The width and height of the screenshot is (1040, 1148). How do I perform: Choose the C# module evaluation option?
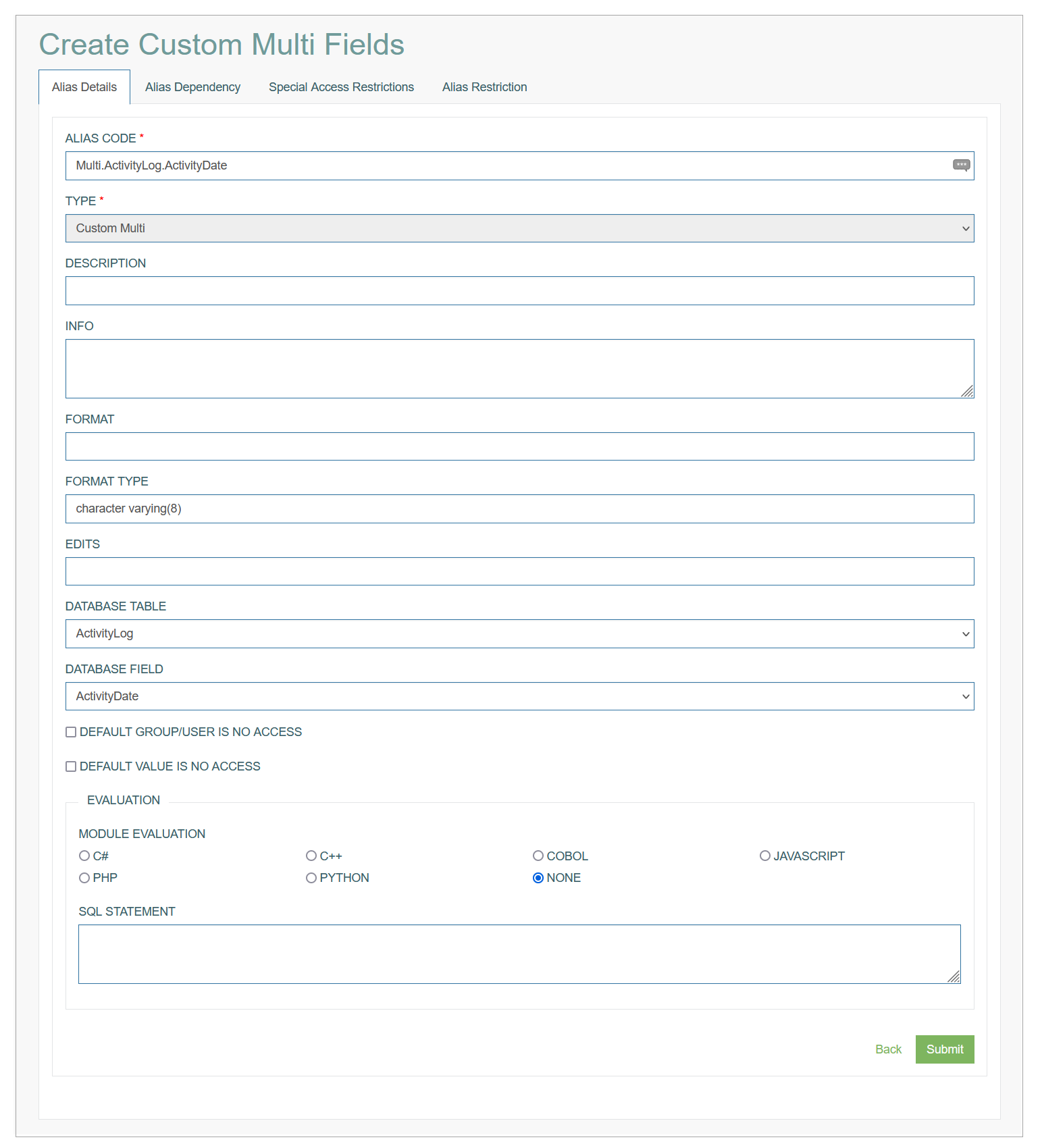click(84, 856)
